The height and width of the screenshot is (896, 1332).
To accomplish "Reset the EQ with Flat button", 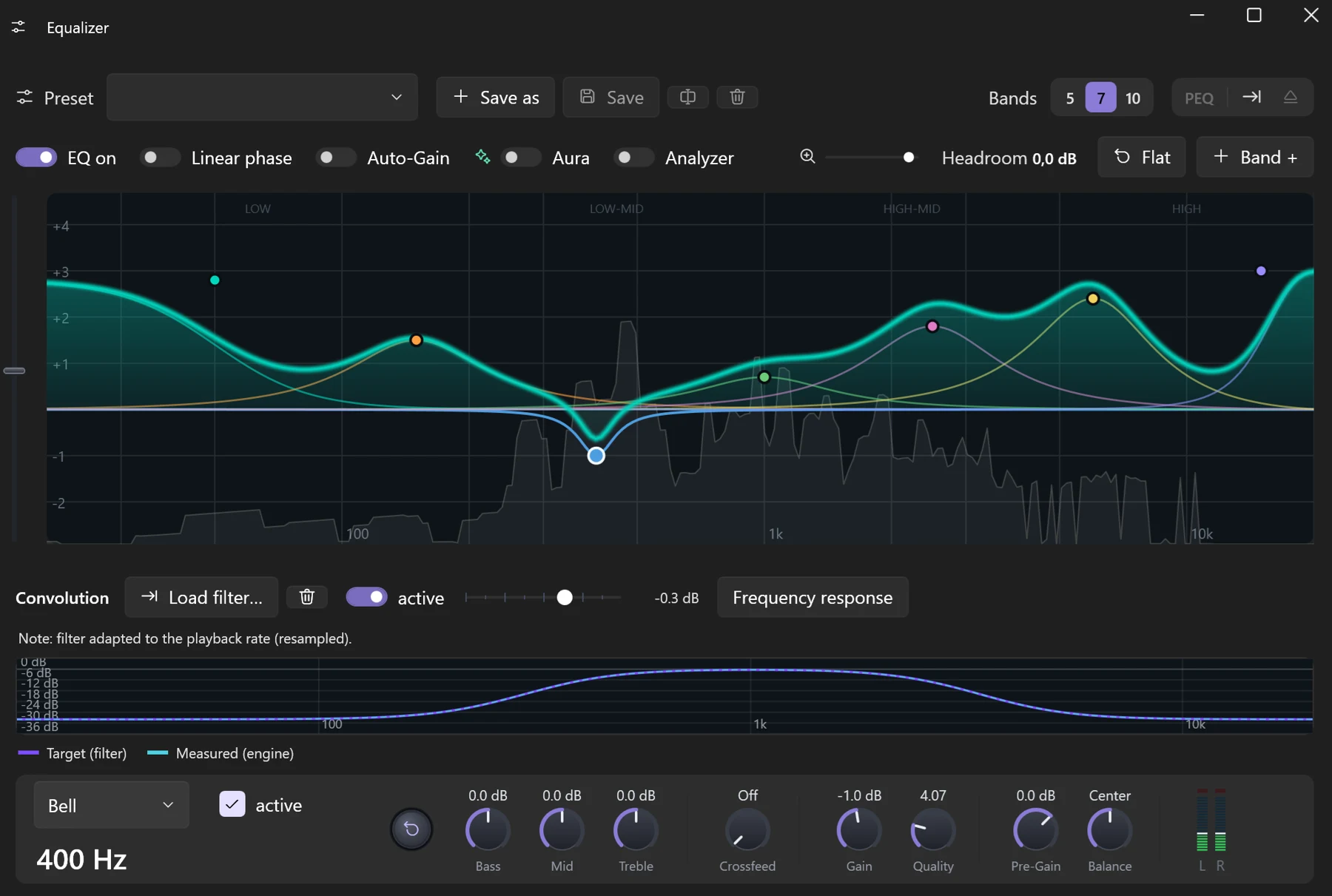I will [x=1142, y=157].
